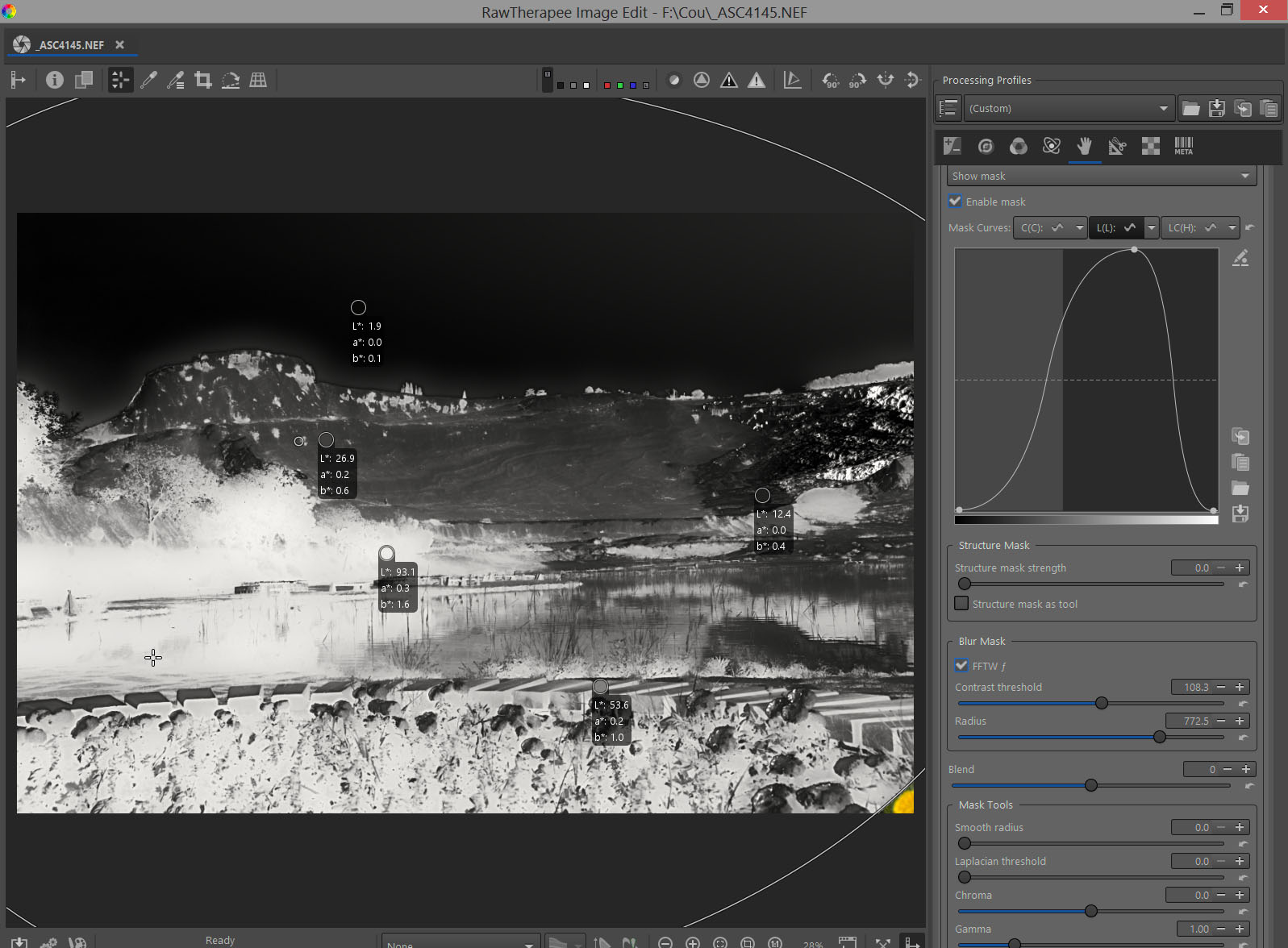The image size is (1288, 948).
Task: Open the Show mask dropdown
Action: [x=1101, y=176]
